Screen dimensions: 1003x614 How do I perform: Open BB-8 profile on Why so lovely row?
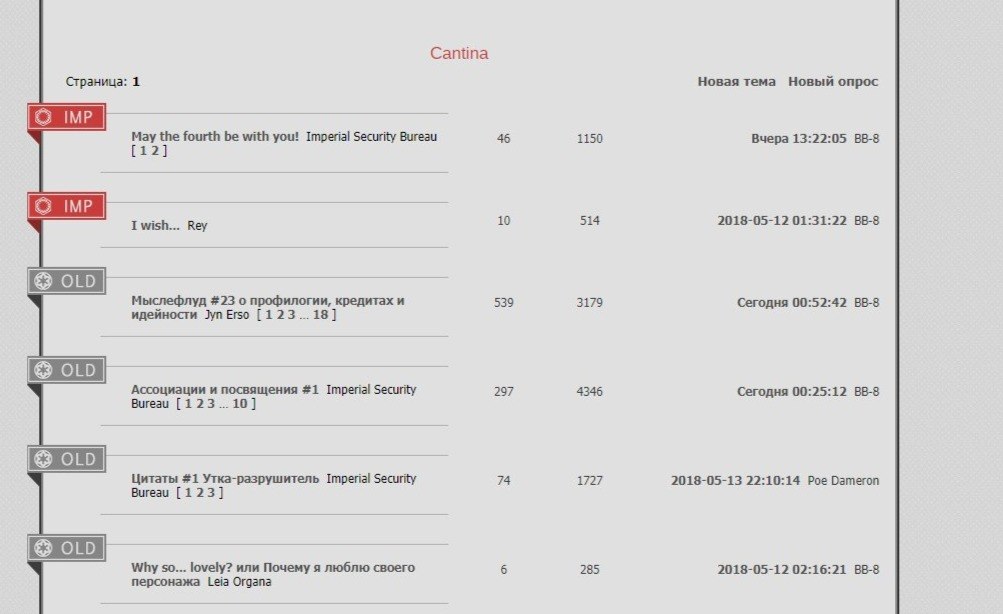(x=867, y=569)
